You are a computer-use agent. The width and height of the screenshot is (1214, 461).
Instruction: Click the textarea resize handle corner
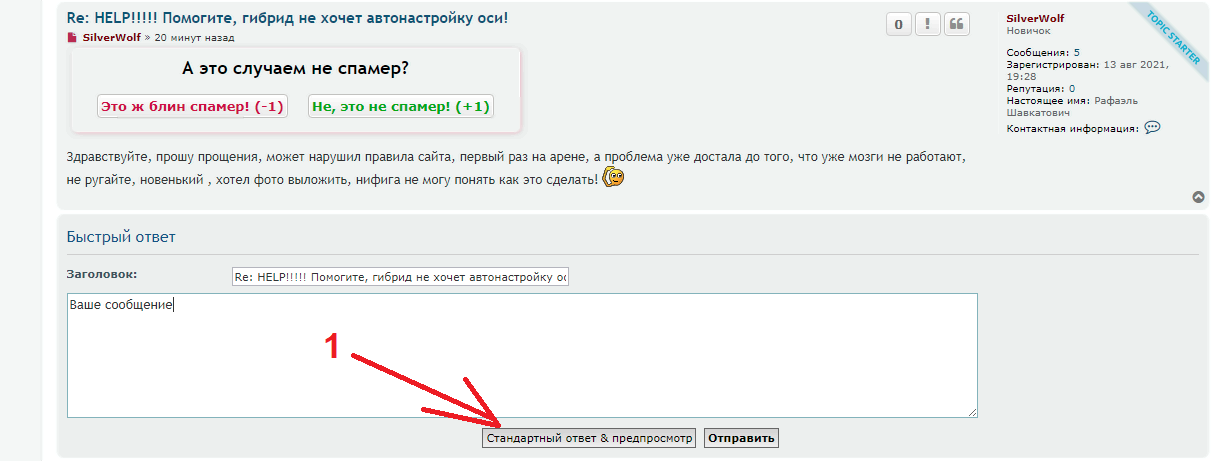tap(972, 412)
